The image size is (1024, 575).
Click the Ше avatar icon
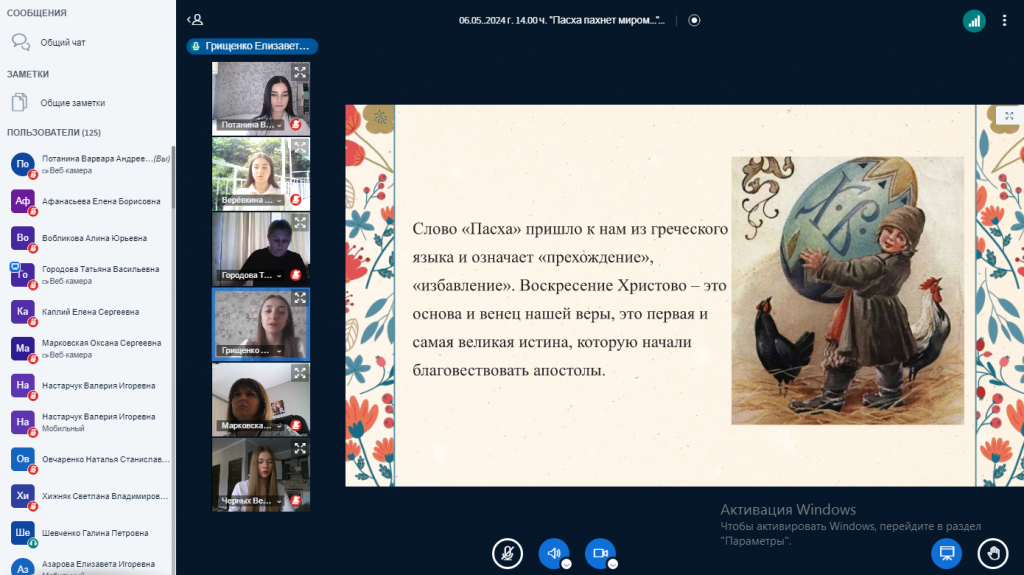pyautogui.click(x=23, y=533)
